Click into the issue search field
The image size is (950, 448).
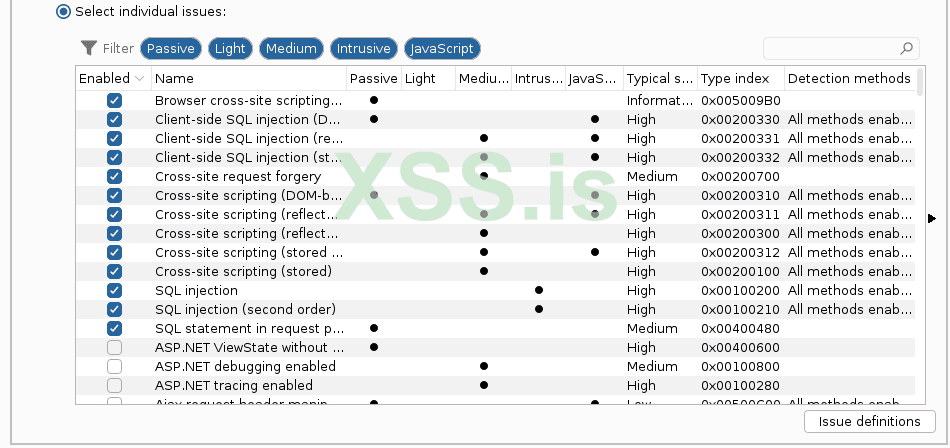[x=828, y=48]
